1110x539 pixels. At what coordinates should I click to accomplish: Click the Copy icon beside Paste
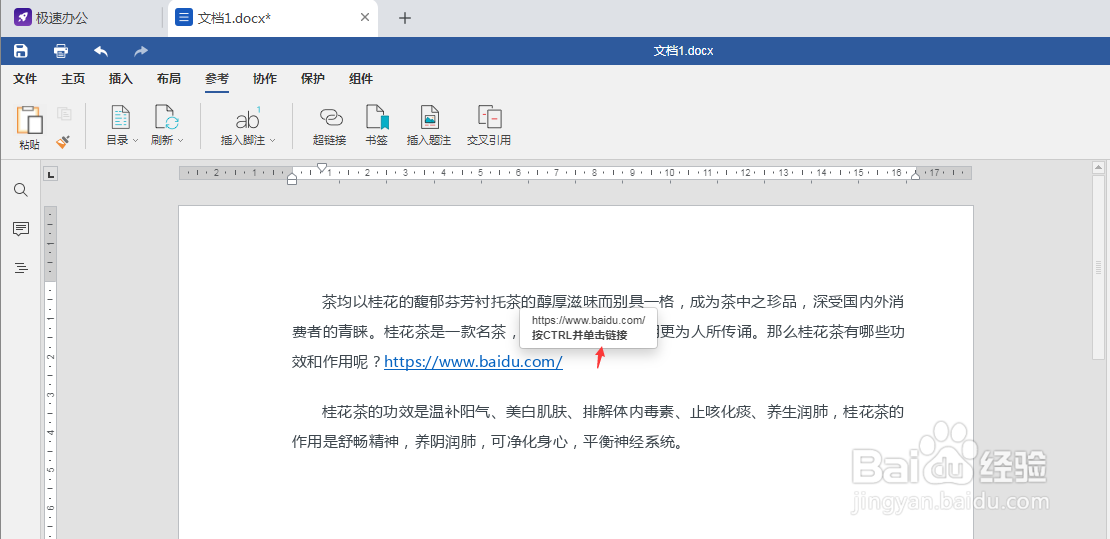[64, 113]
